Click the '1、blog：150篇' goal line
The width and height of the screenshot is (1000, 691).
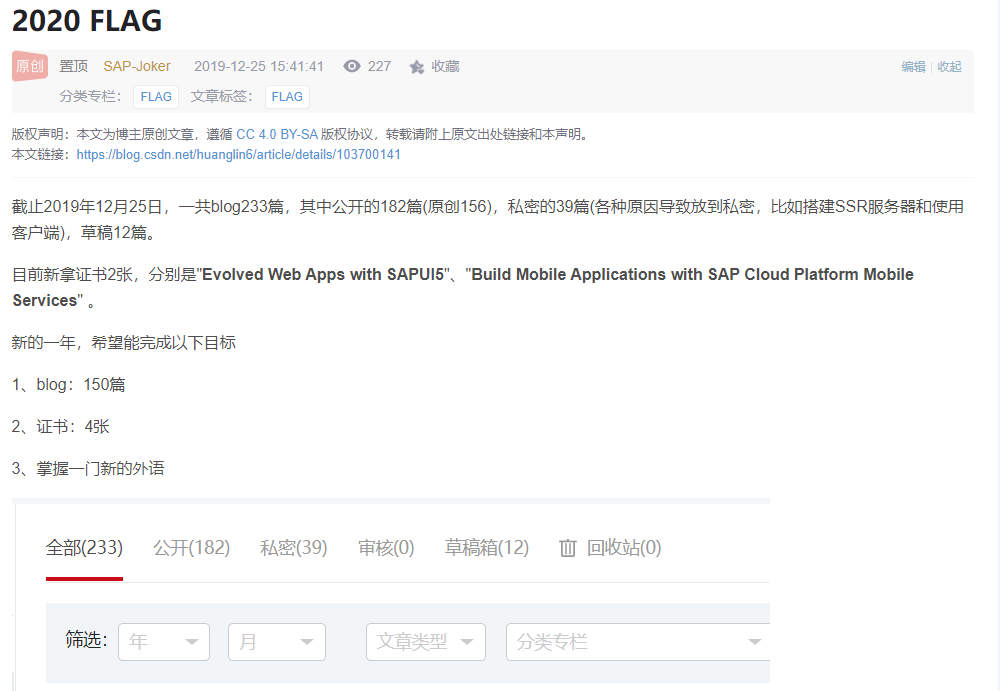(68, 384)
